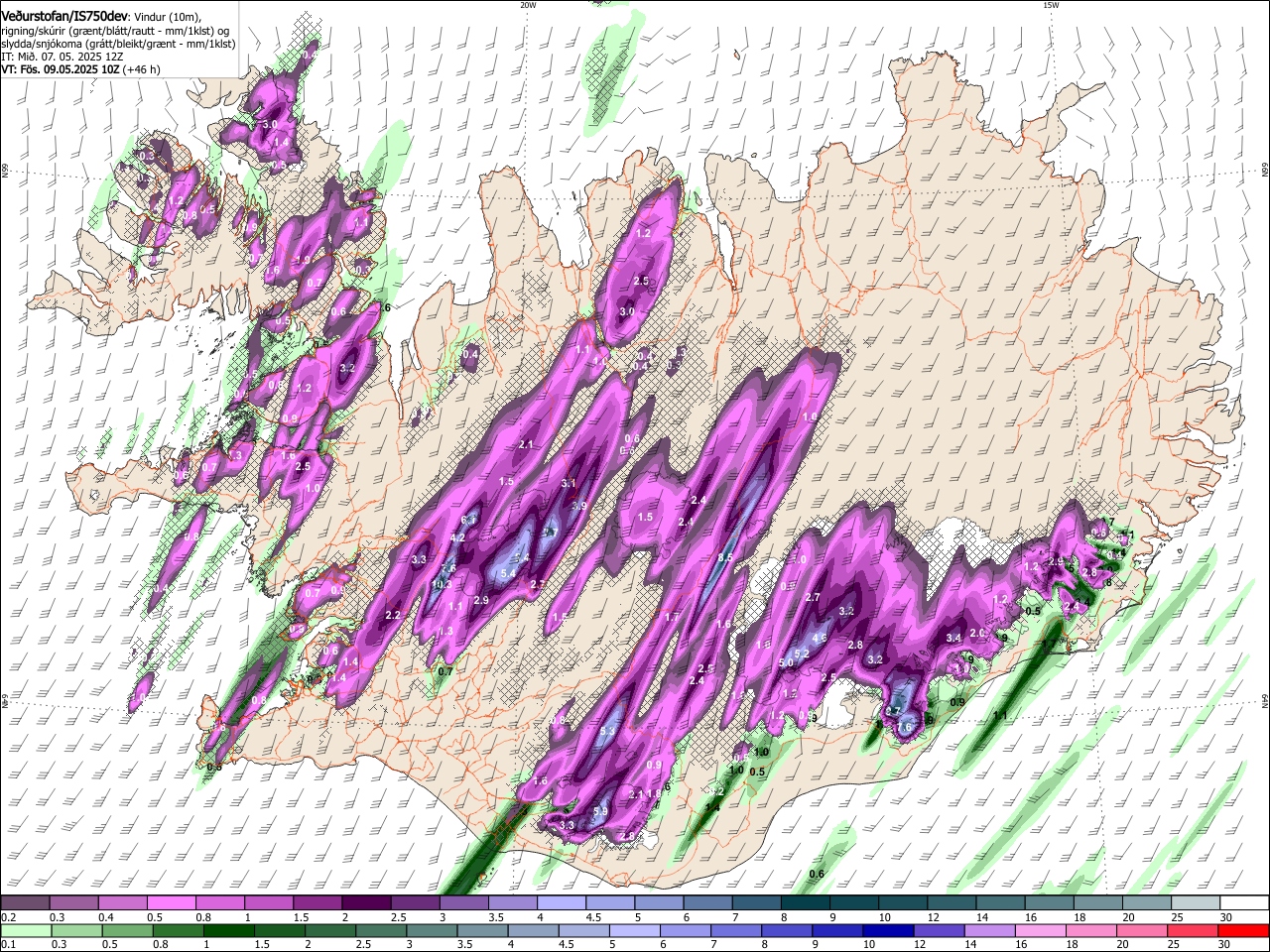The image size is (1270, 952).
Task: Click the 0.1 label on the green legend
Action: tap(7, 944)
